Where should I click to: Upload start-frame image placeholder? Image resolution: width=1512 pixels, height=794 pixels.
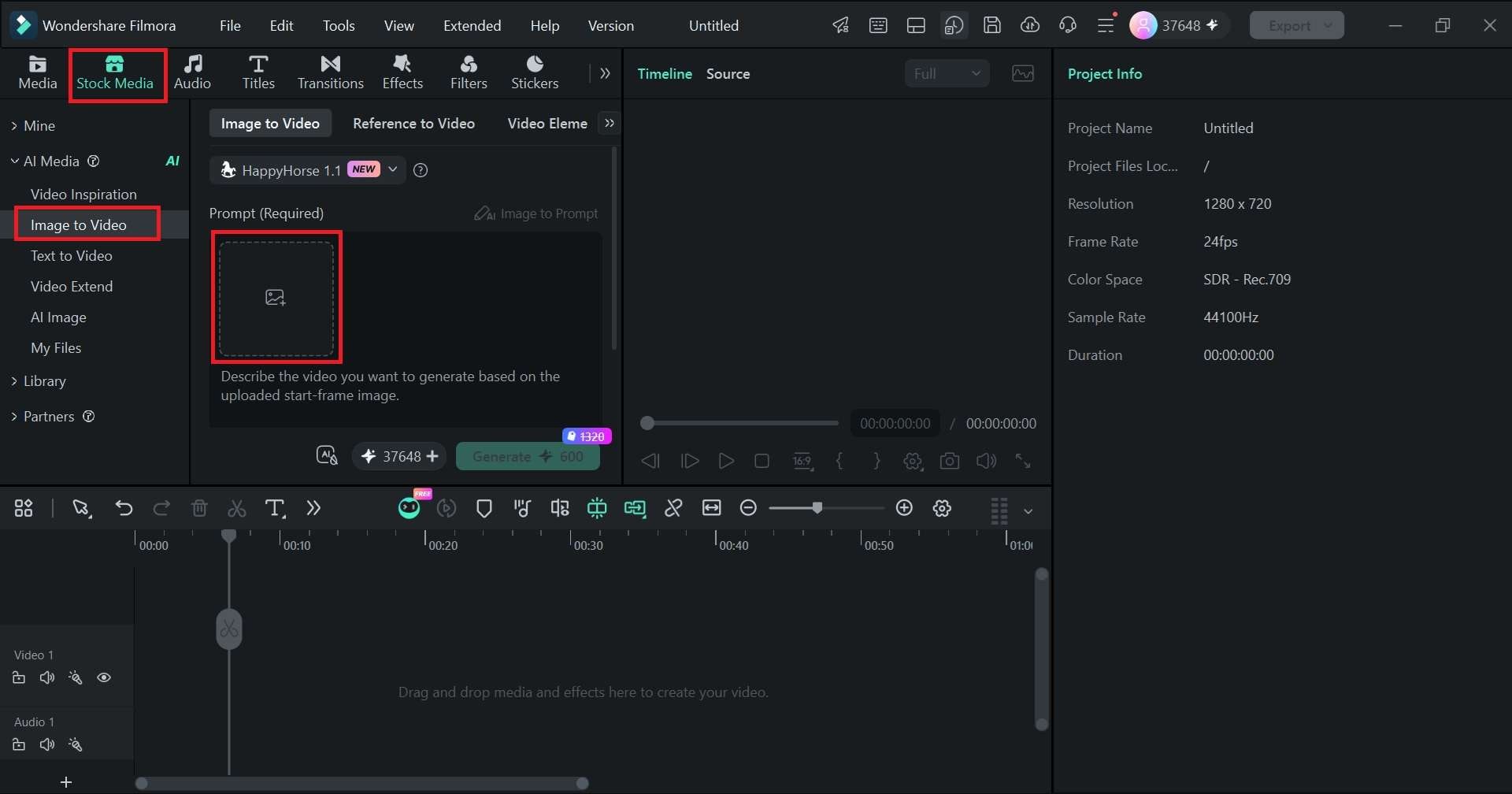[x=276, y=298]
